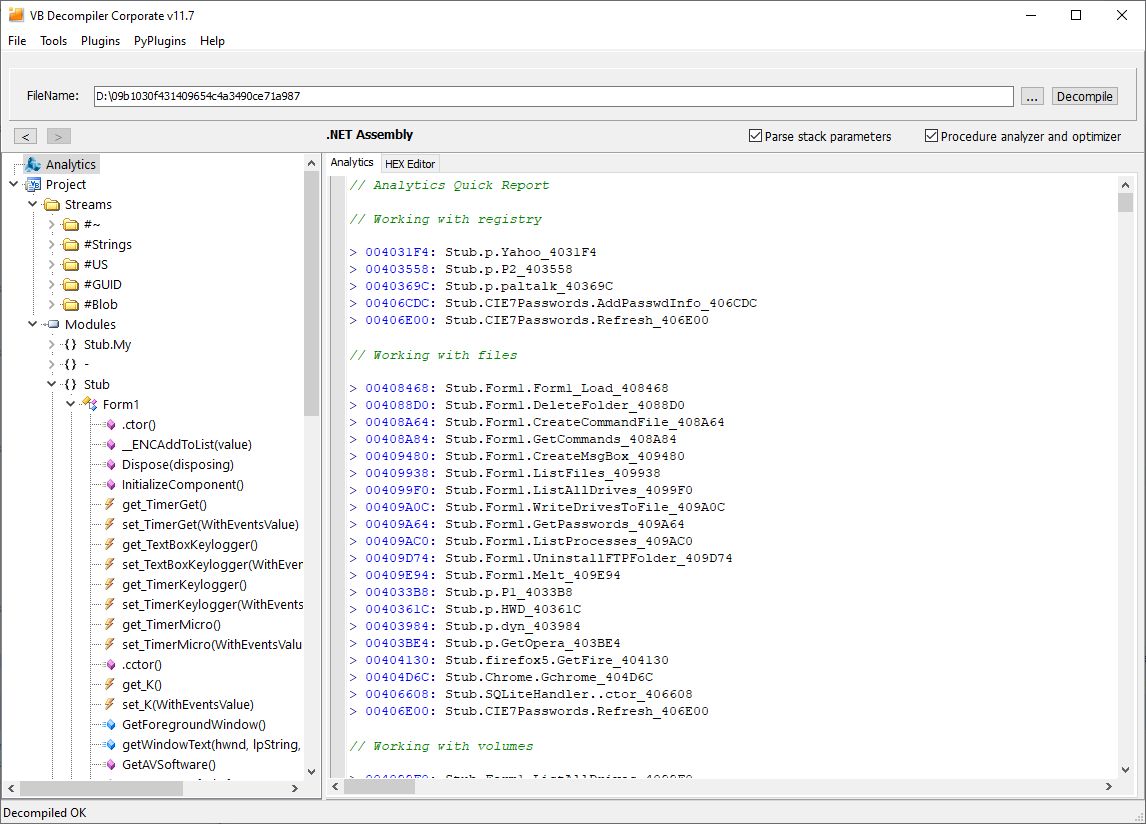Expand the #GUID node
The height and width of the screenshot is (824, 1146).
(x=52, y=284)
